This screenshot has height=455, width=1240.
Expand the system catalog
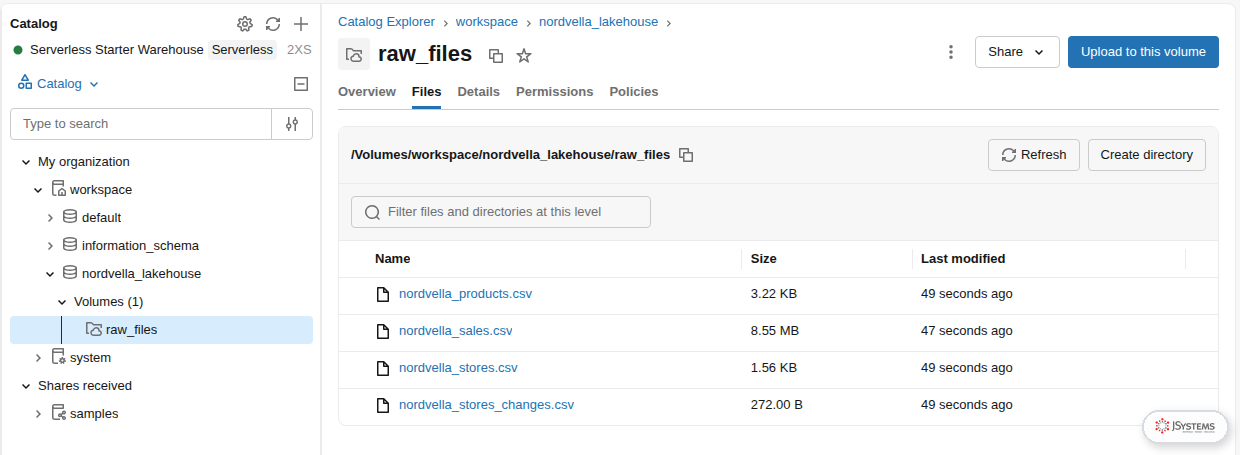pos(38,358)
